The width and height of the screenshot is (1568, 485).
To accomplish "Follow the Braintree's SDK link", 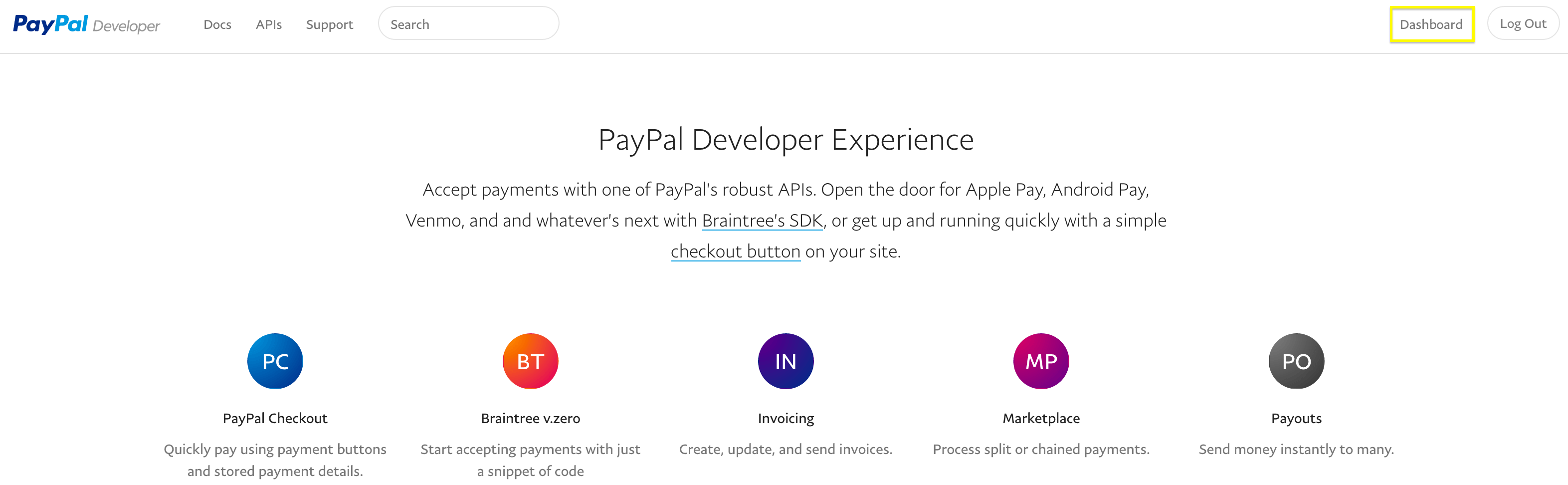I will [762, 221].
